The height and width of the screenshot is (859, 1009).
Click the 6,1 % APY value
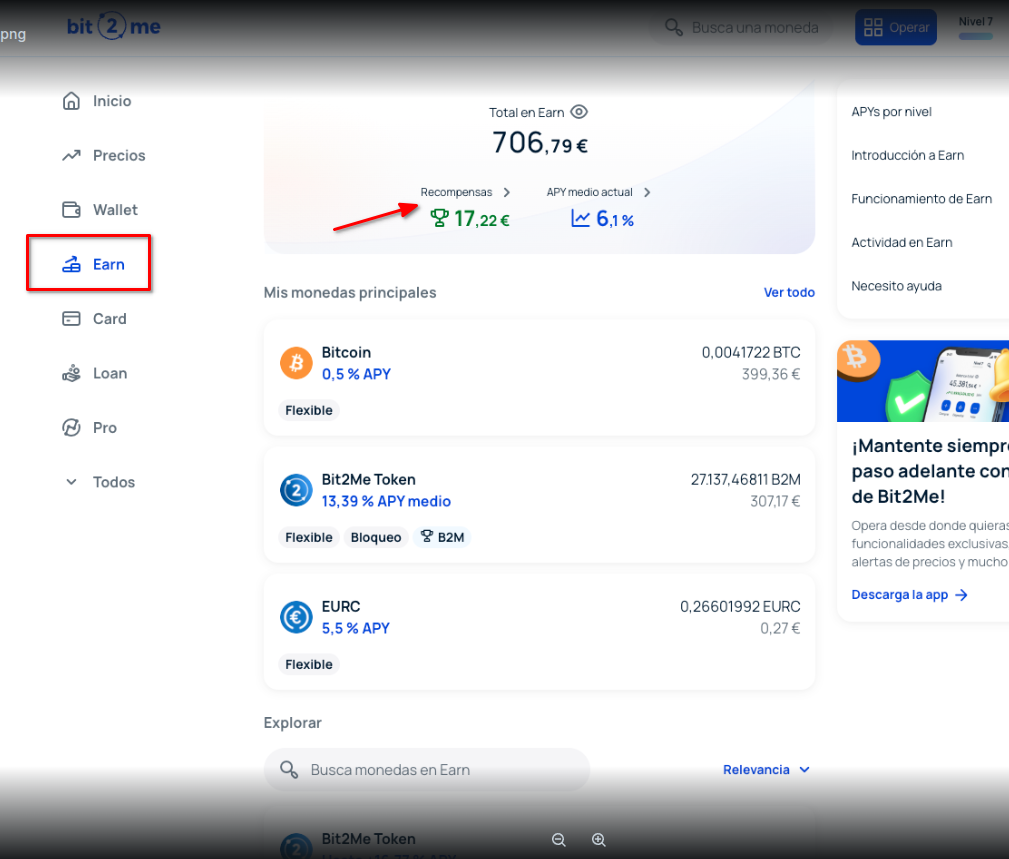[x=615, y=219]
